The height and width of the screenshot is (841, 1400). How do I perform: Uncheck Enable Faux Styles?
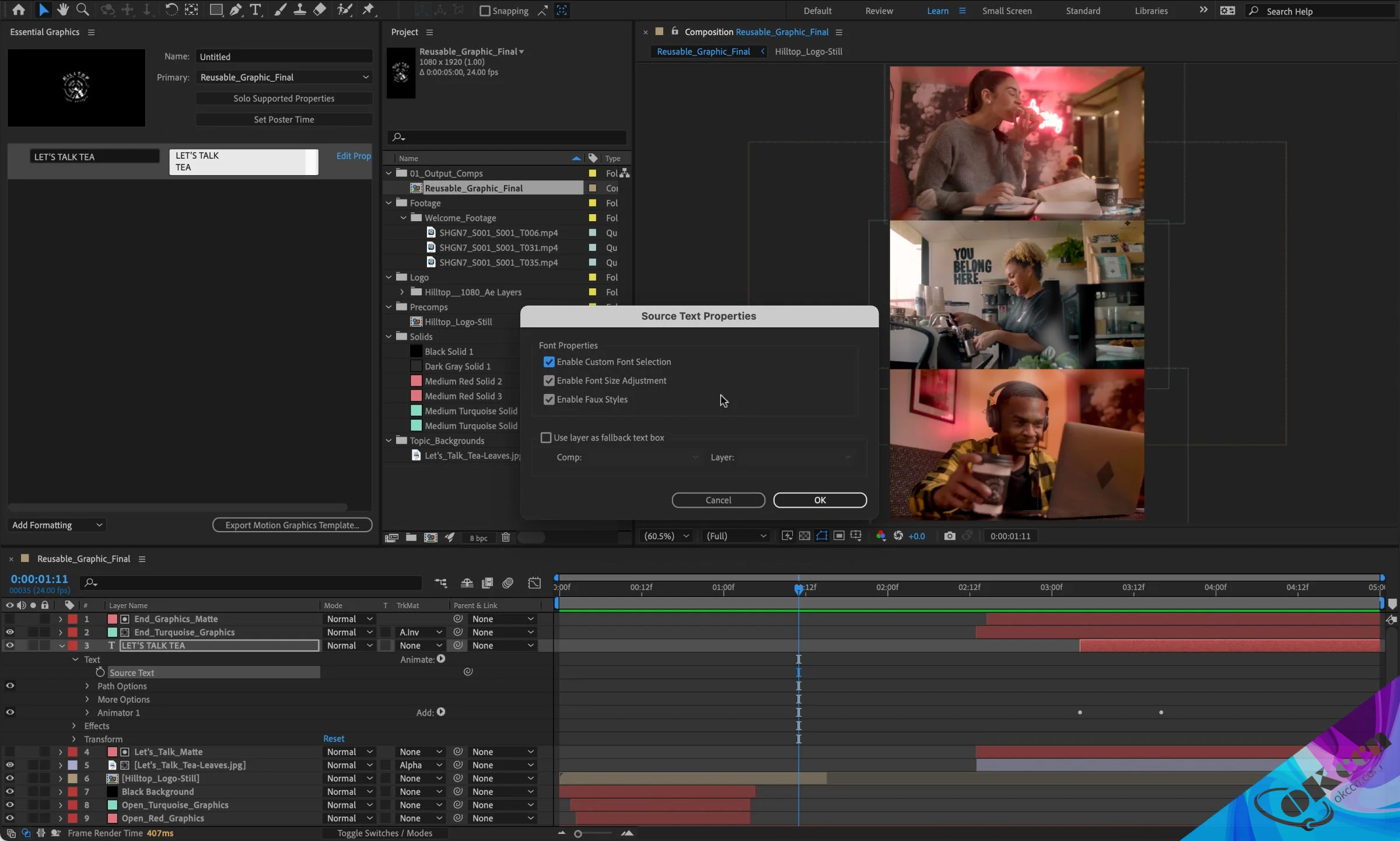point(549,399)
